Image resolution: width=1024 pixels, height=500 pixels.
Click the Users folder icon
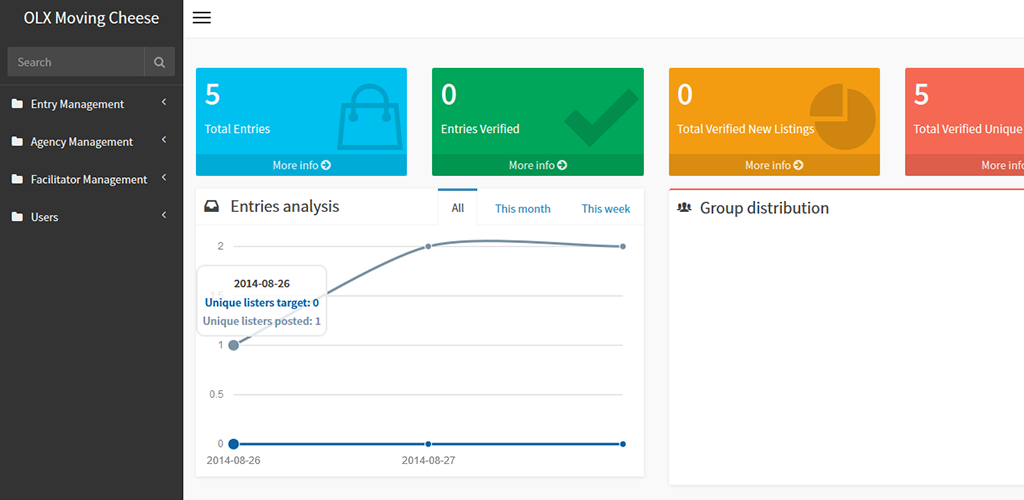click(17, 217)
